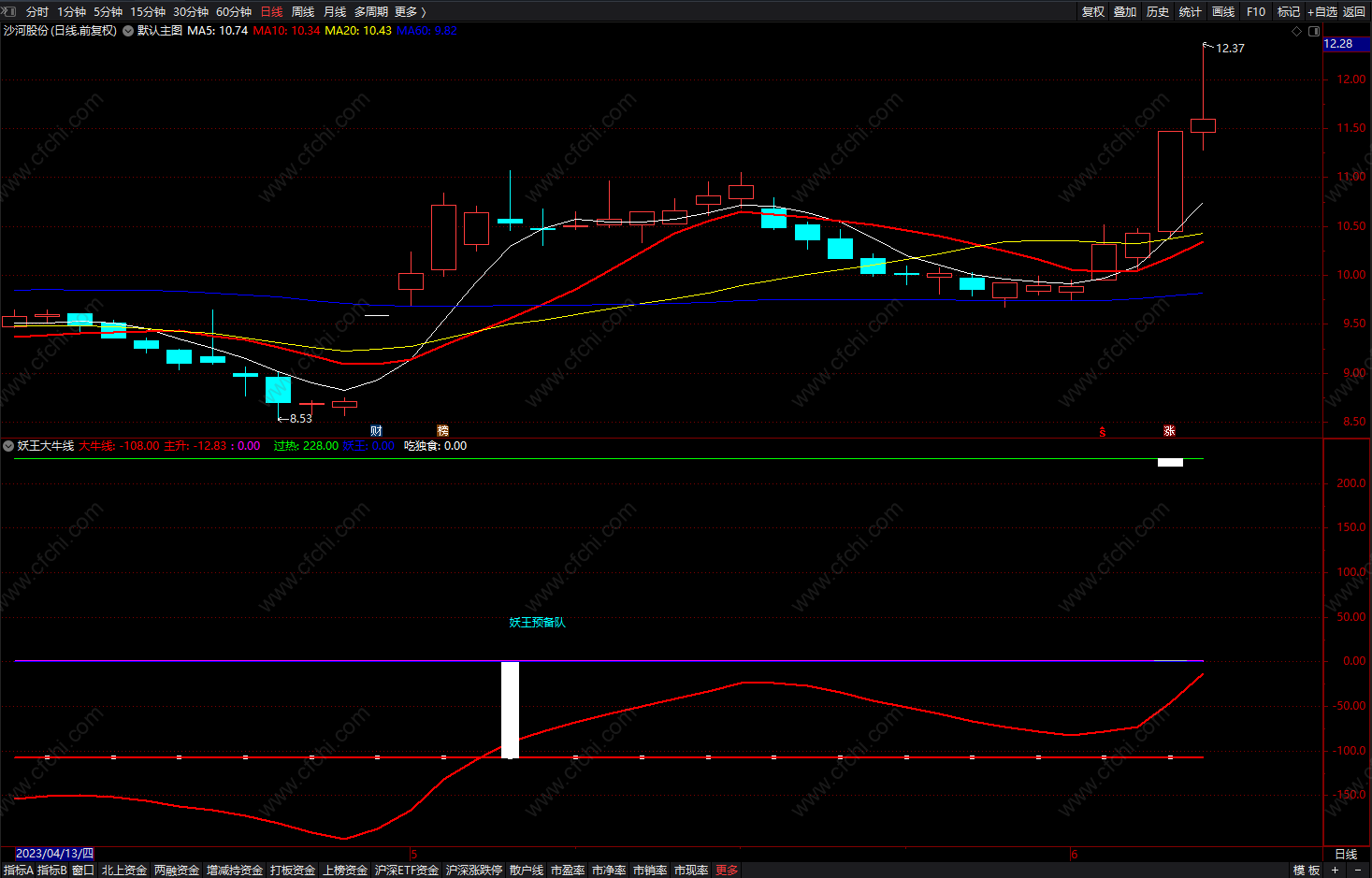Select the 日线 daily period

pyautogui.click(x=271, y=12)
